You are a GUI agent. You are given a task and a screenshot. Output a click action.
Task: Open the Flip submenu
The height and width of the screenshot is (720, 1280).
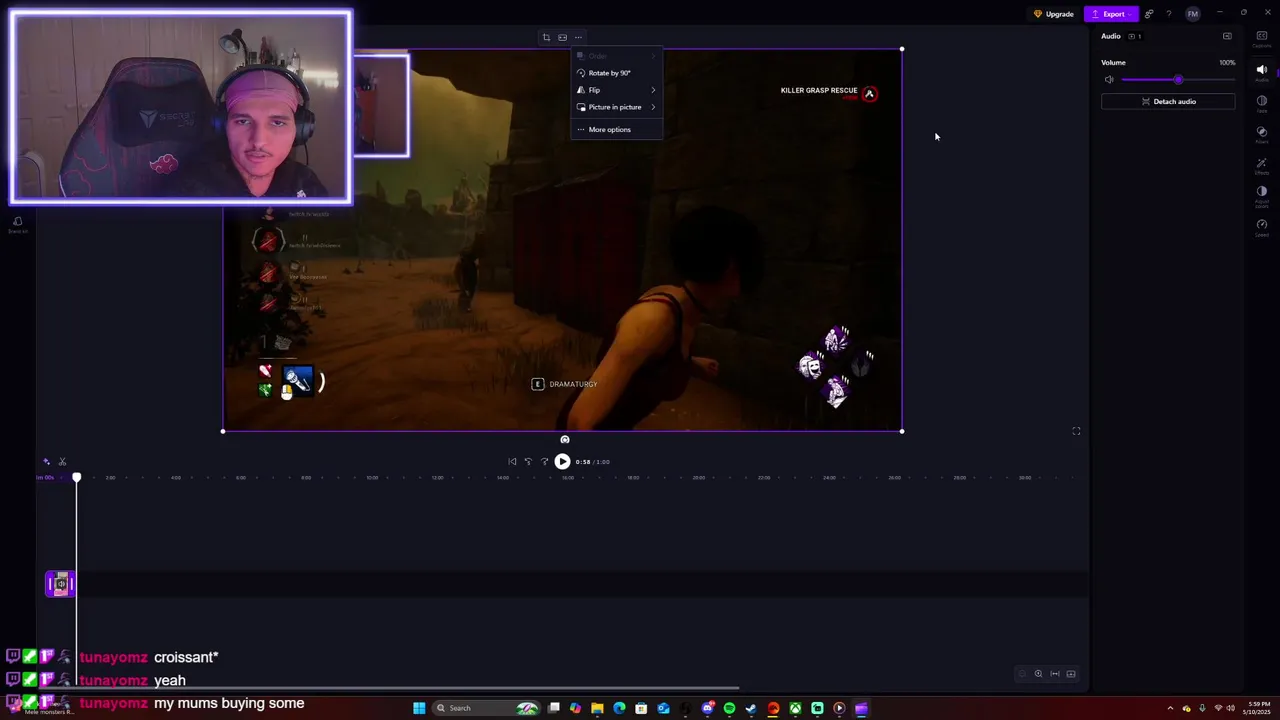[616, 90]
